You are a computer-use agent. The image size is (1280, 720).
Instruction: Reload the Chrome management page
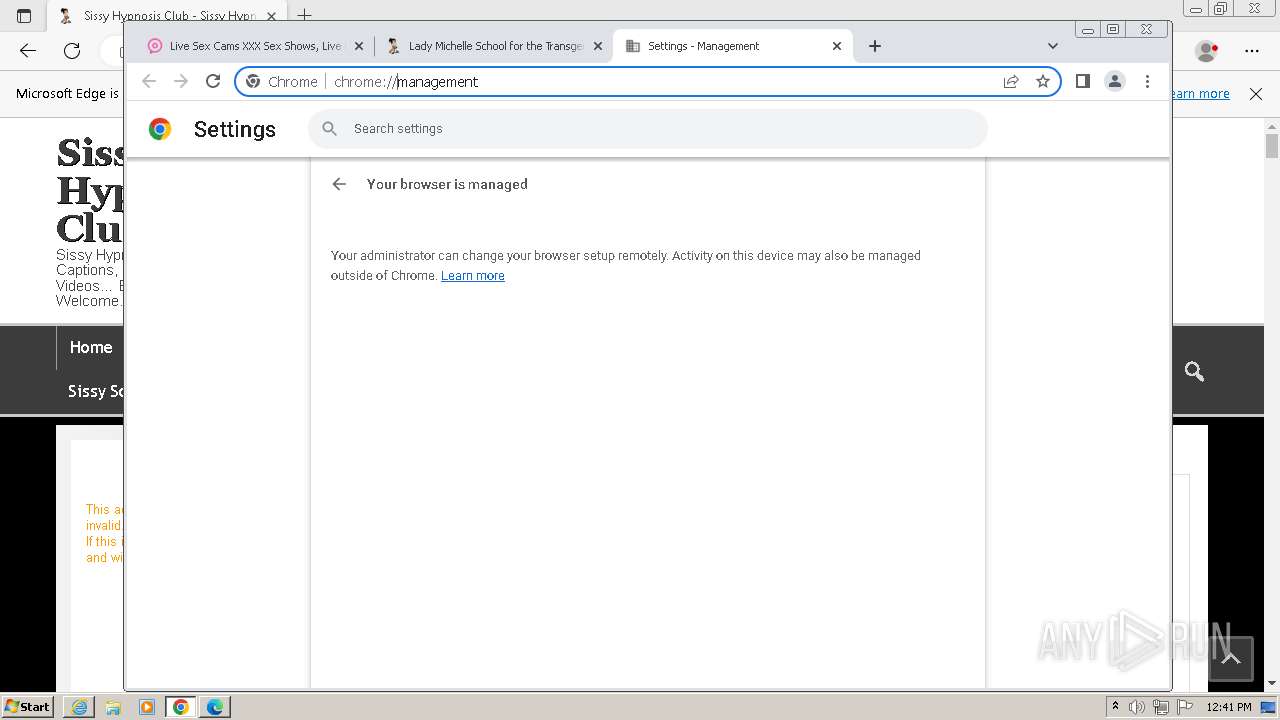213,81
